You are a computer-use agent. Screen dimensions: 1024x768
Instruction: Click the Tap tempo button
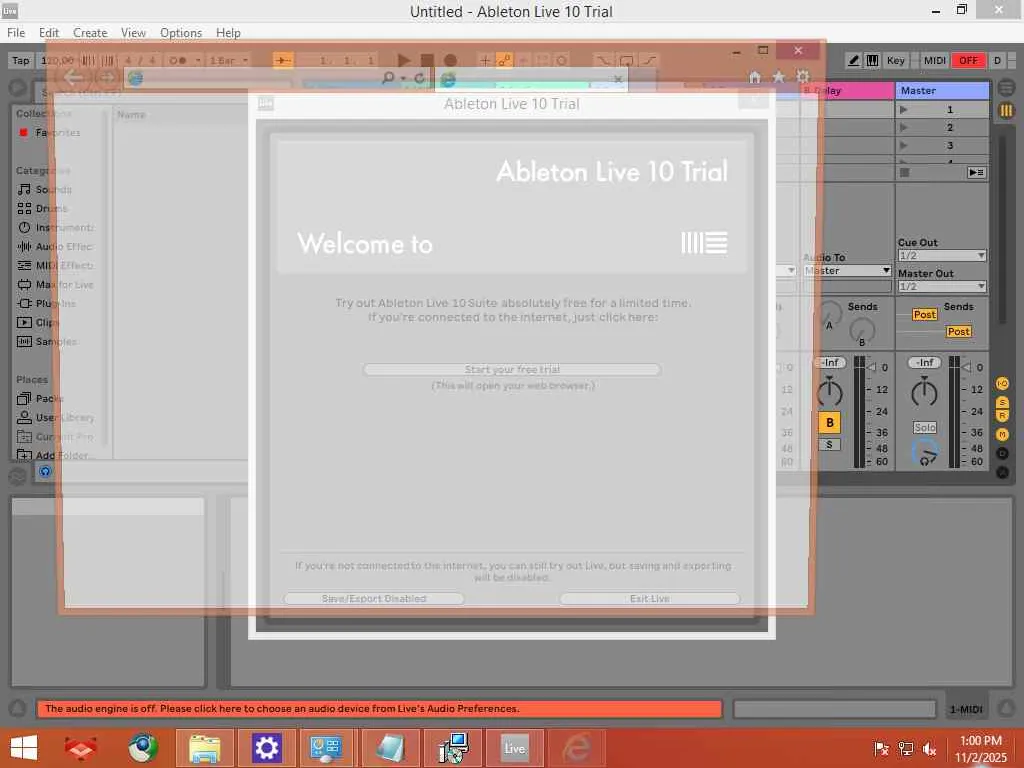click(21, 60)
